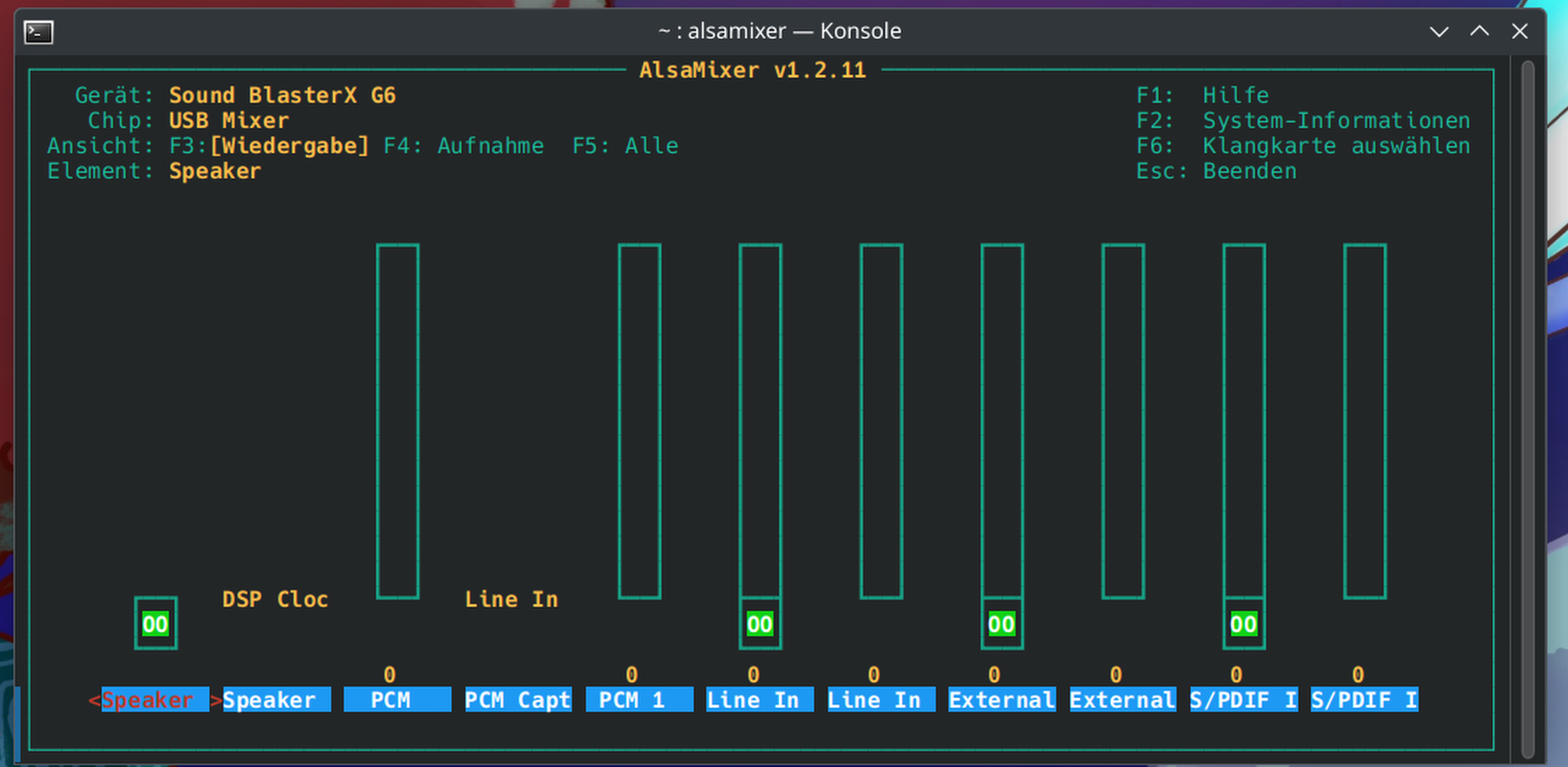Click the Line In volume bar with mute box
1568x767 pixels.
coord(760,421)
